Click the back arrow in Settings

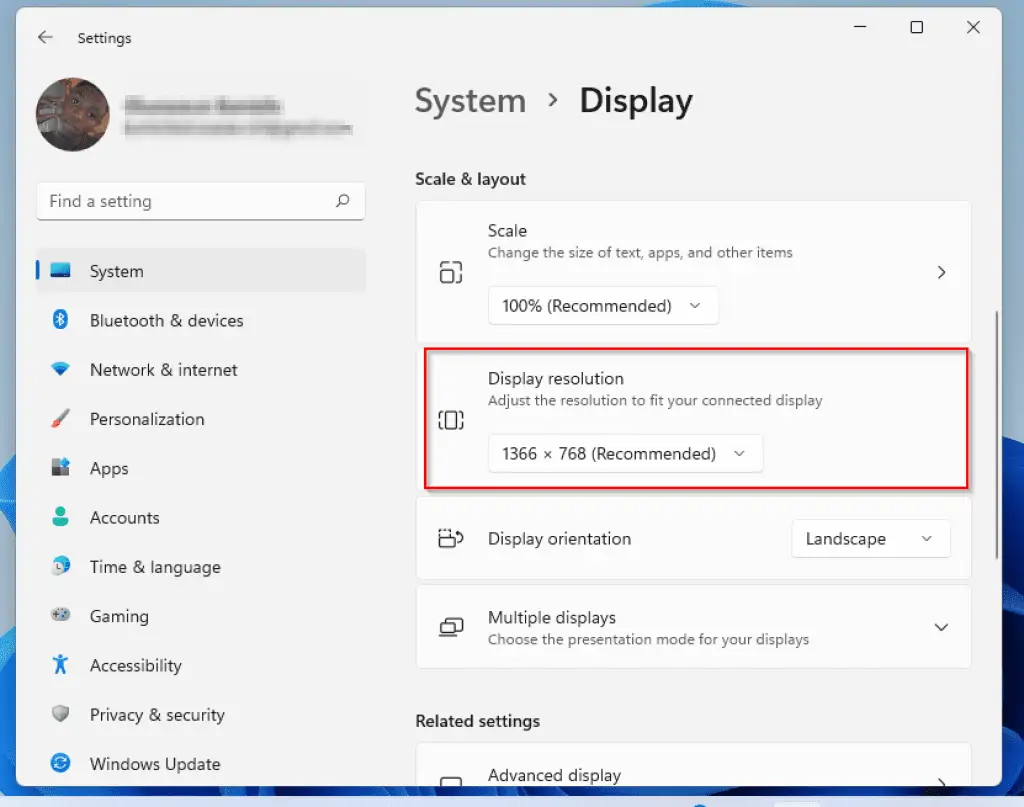[x=45, y=37]
